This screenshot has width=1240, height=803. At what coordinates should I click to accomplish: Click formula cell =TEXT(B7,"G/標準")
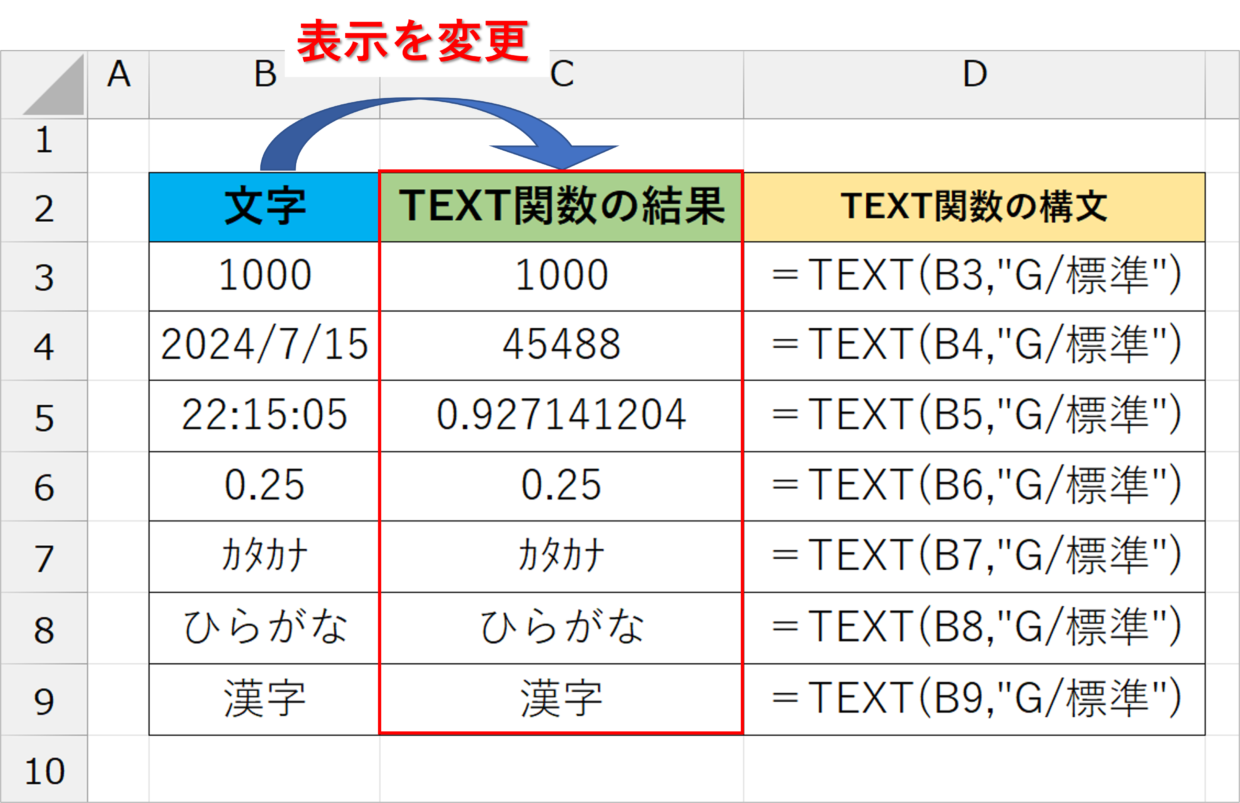pyautogui.click(x=975, y=556)
